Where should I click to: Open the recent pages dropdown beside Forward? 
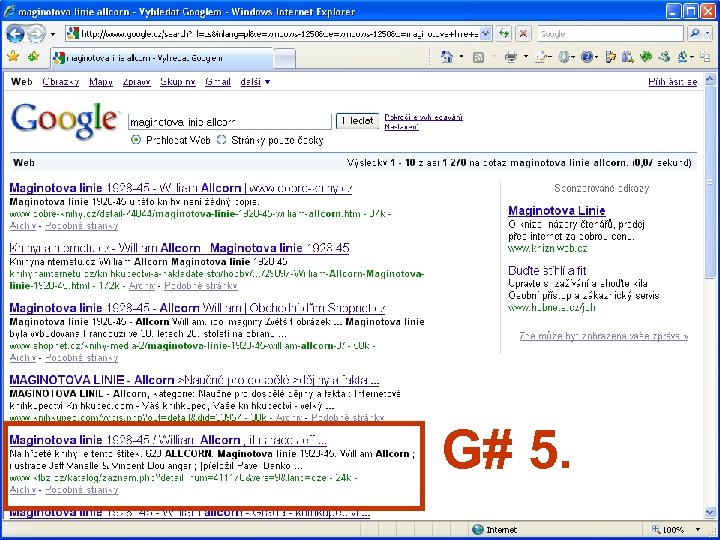coord(53,34)
